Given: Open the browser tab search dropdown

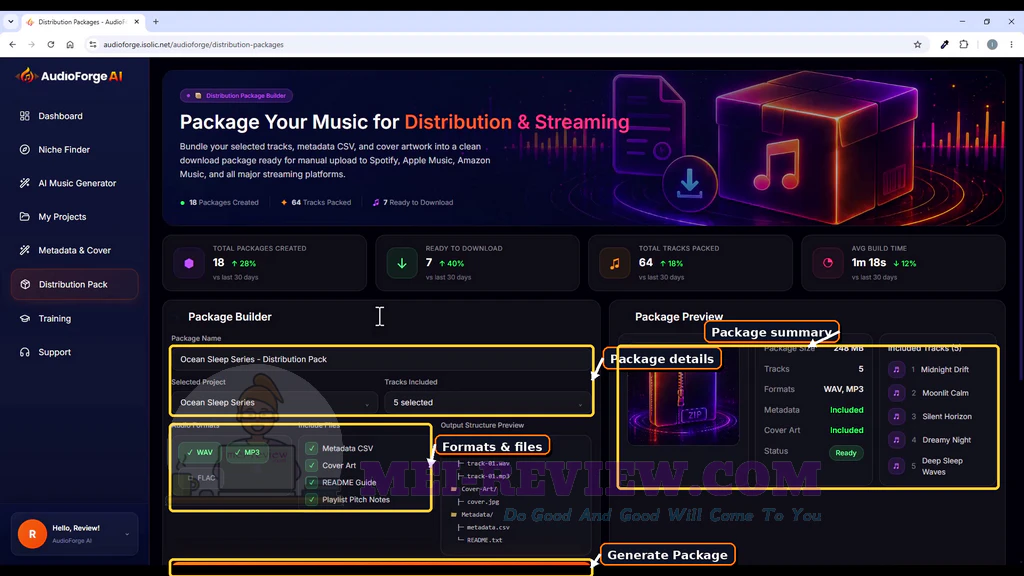Looking at the screenshot, I should (x=10, y=22).
